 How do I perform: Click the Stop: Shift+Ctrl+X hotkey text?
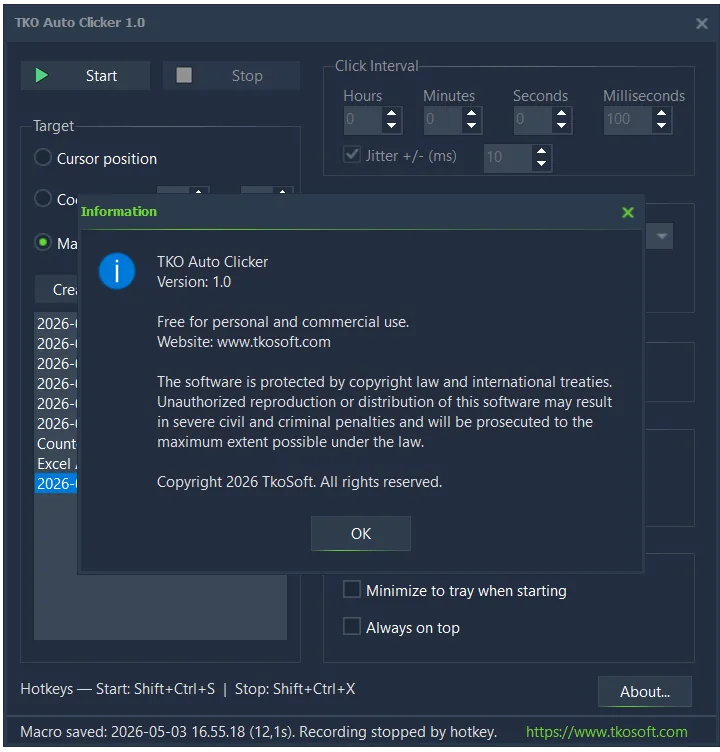pyautogui.click(x=295, y=689)
